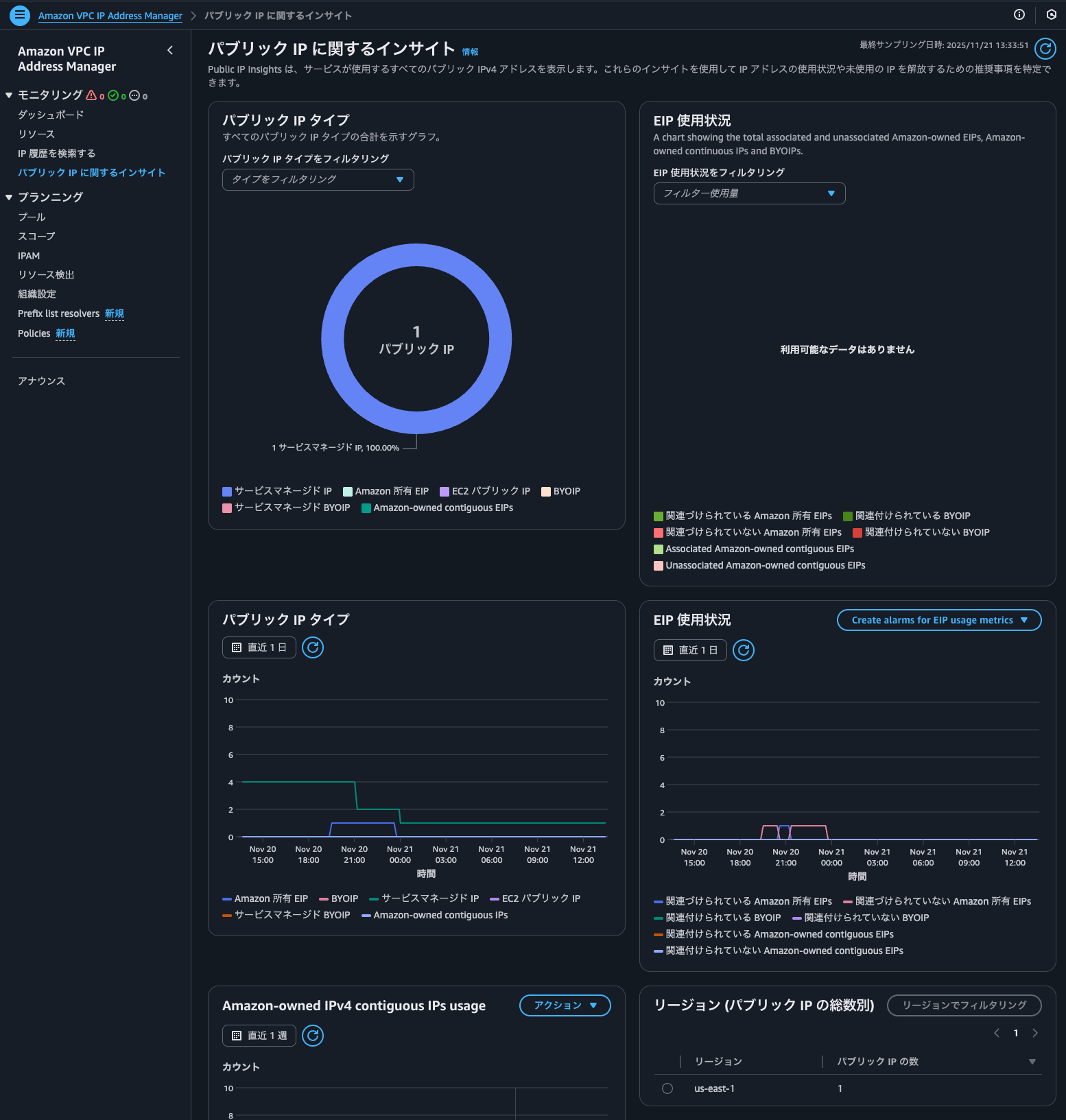This screenshot has height=1120, width=1066.
Task: Change 直近 1 日 range on パブリック IP タイプ chart
Action: 259,647
